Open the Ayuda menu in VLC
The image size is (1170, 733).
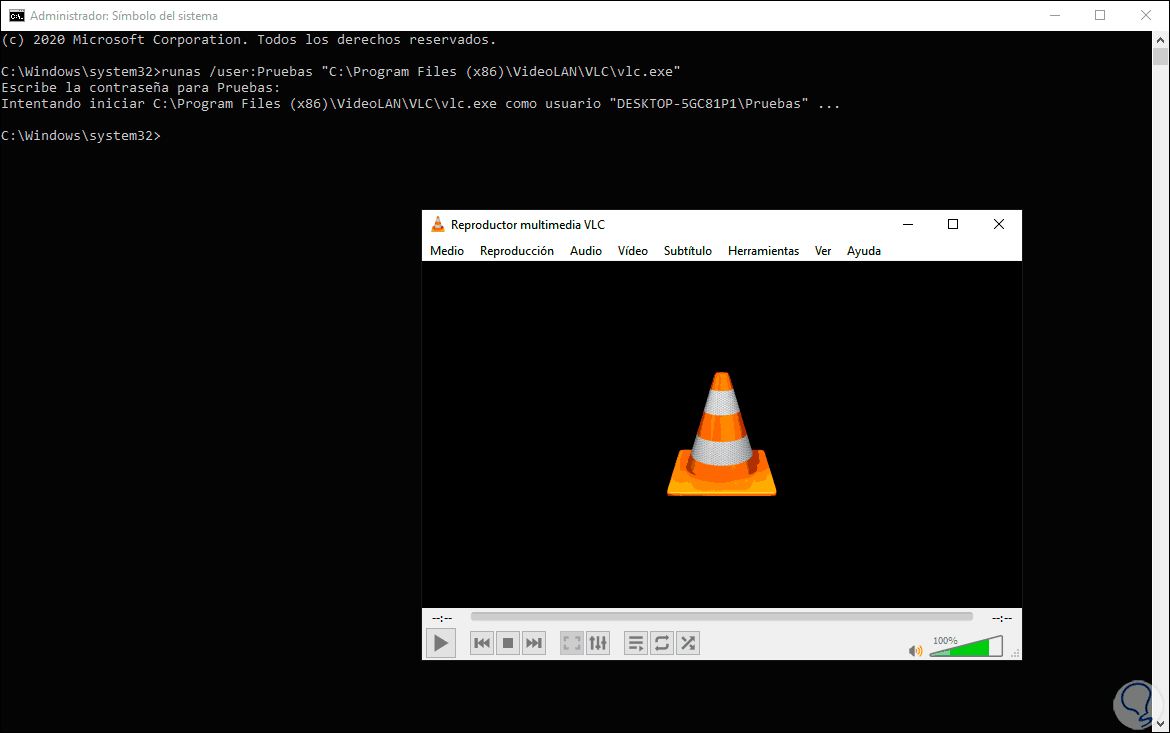(864, 251)
